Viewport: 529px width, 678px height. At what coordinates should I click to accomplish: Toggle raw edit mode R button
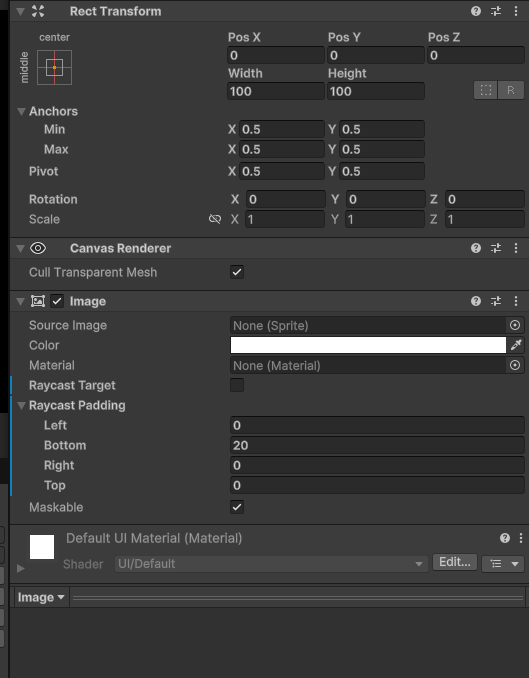click(x=511, y=90)
